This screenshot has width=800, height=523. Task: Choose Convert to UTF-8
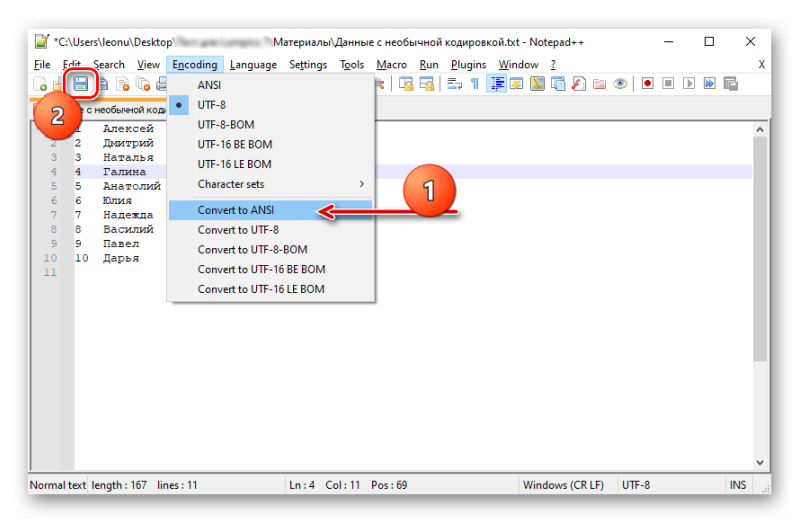(x=271, y=230)
